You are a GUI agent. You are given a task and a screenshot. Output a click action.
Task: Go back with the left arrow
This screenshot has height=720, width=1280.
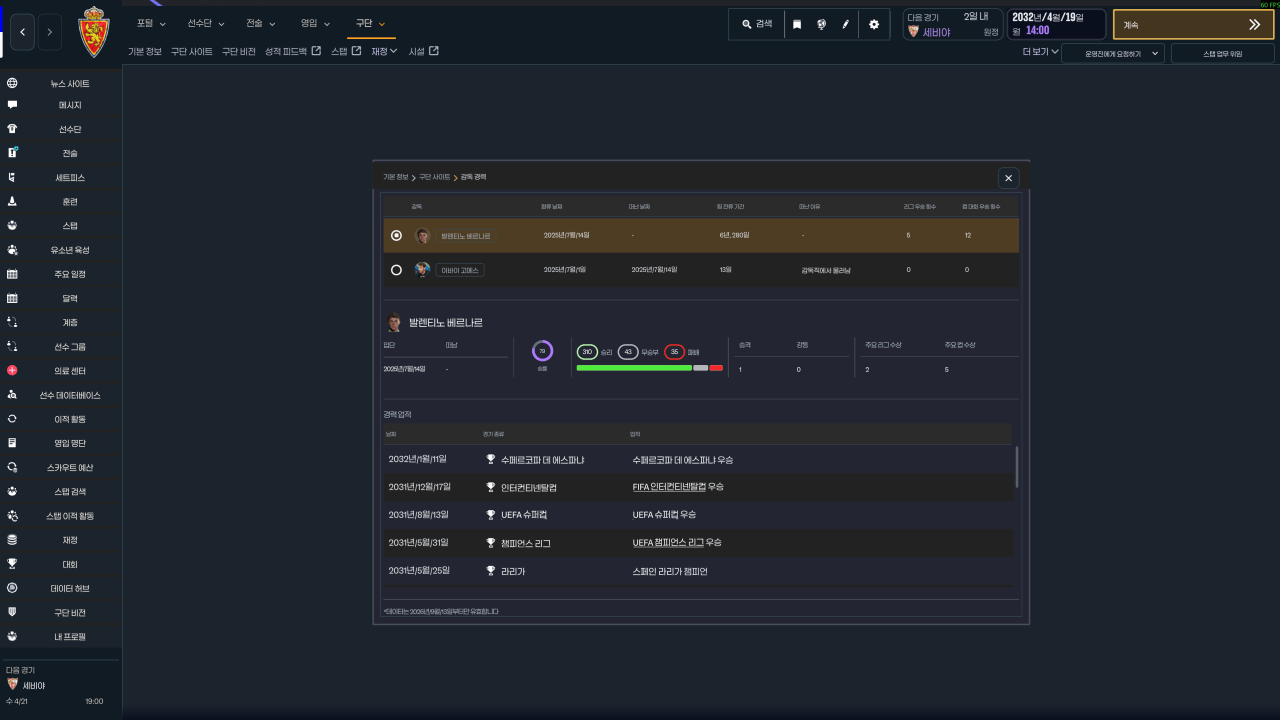click(x=23, y=33)
